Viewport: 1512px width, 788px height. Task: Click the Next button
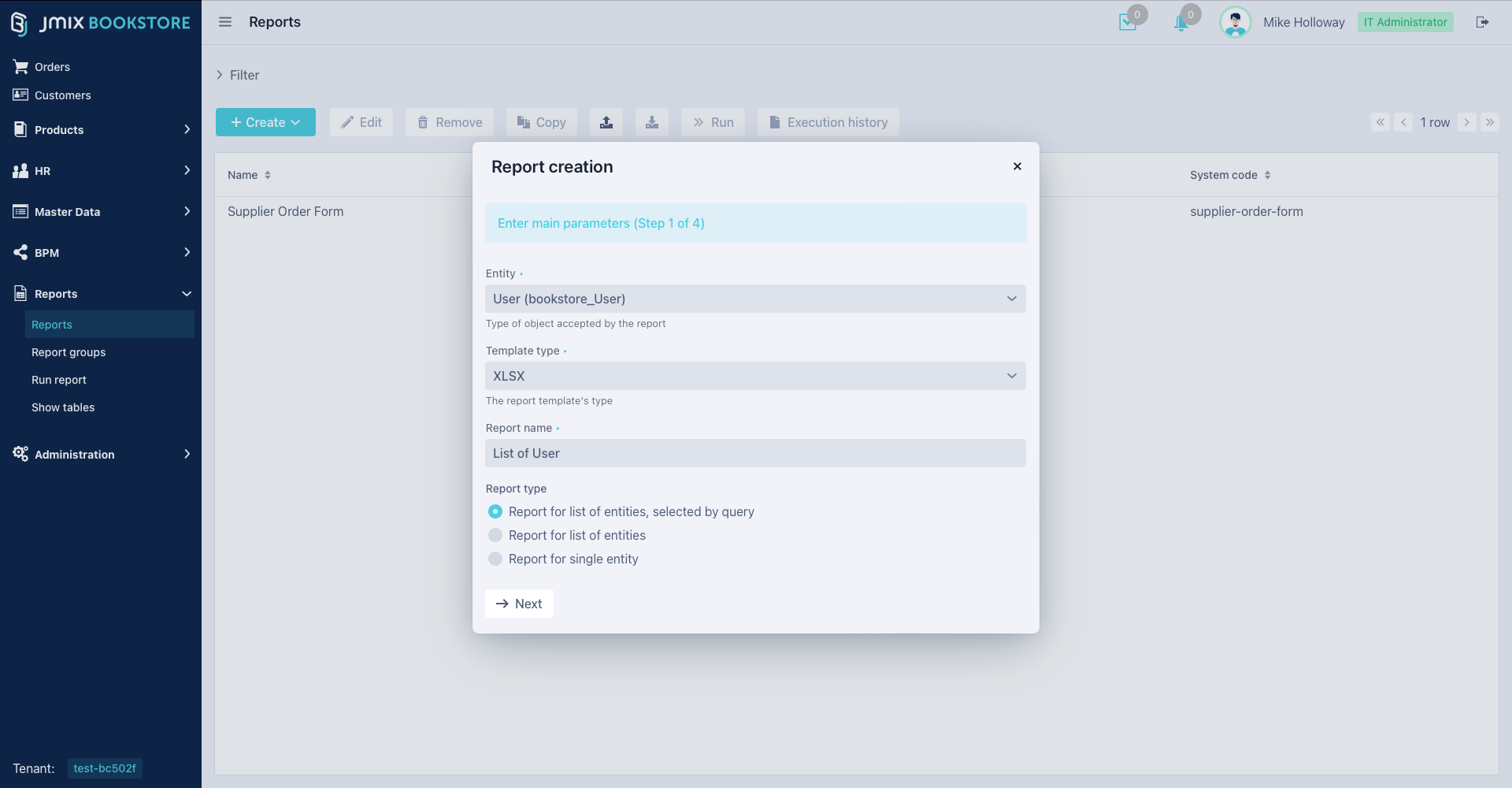click(519, 604)
